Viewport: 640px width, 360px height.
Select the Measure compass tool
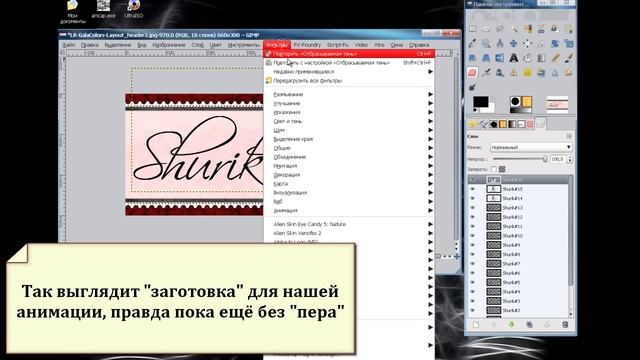[500, 44]
